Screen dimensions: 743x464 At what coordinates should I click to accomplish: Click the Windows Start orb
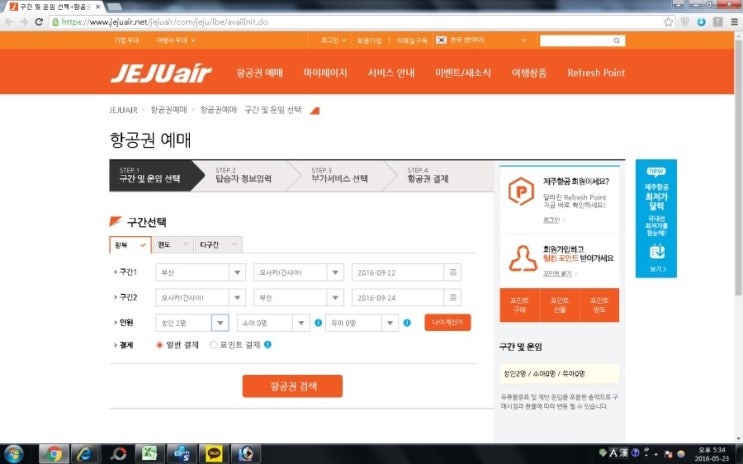pyautogui.click(x=13, y=454)
